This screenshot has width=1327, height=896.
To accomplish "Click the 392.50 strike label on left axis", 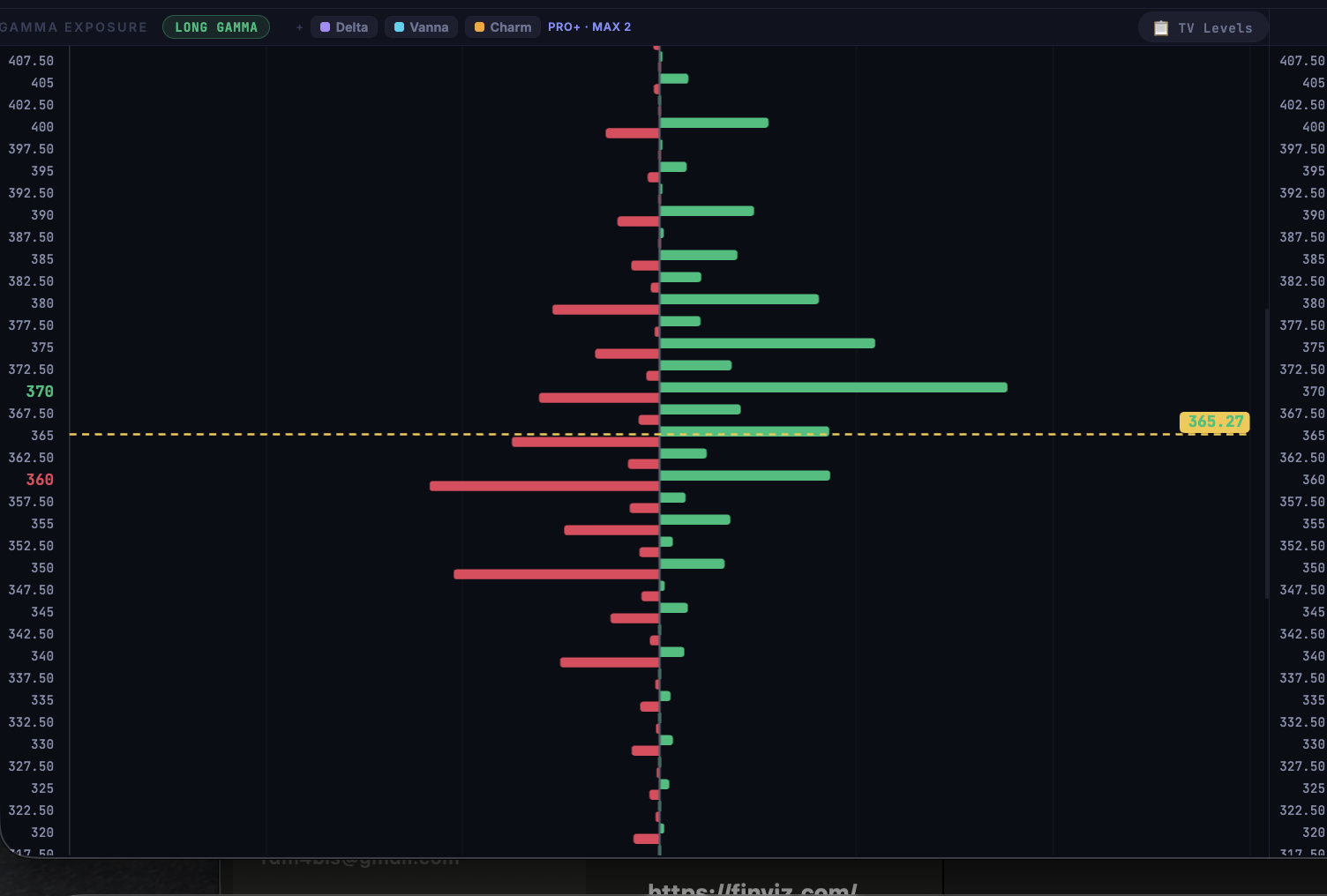I will 31,193.
